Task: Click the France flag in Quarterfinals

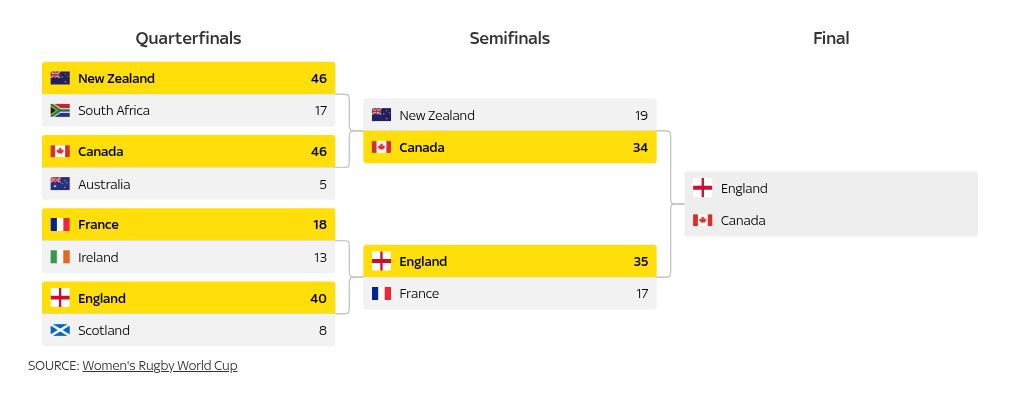Action: click(60, 225)
